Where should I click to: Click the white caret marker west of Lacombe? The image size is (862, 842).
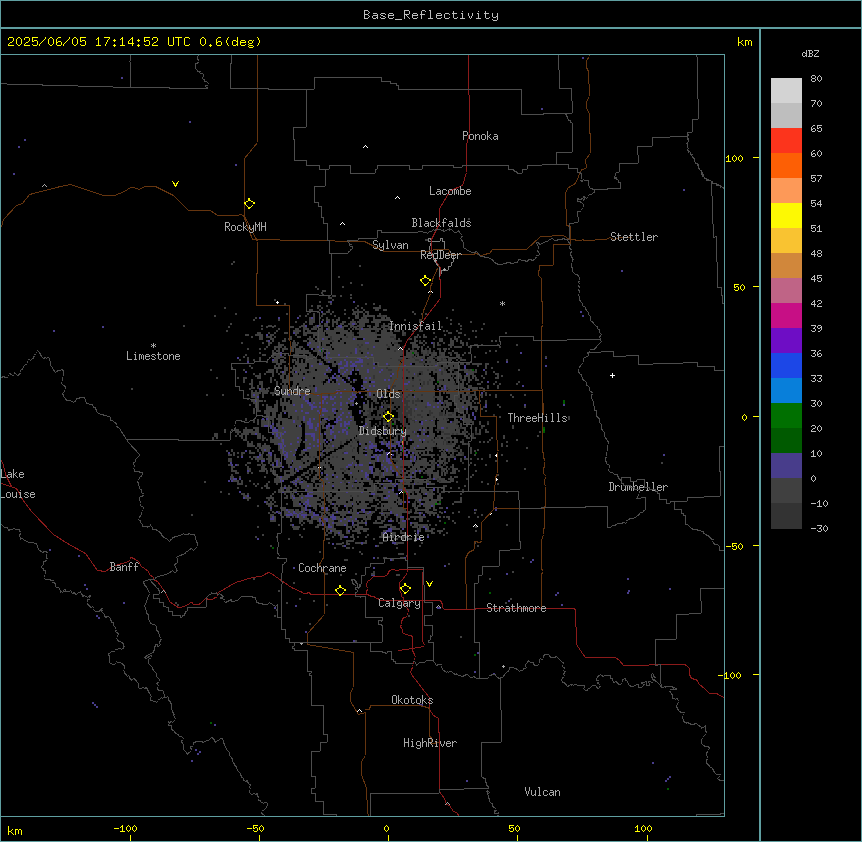(x=397, y=197)
